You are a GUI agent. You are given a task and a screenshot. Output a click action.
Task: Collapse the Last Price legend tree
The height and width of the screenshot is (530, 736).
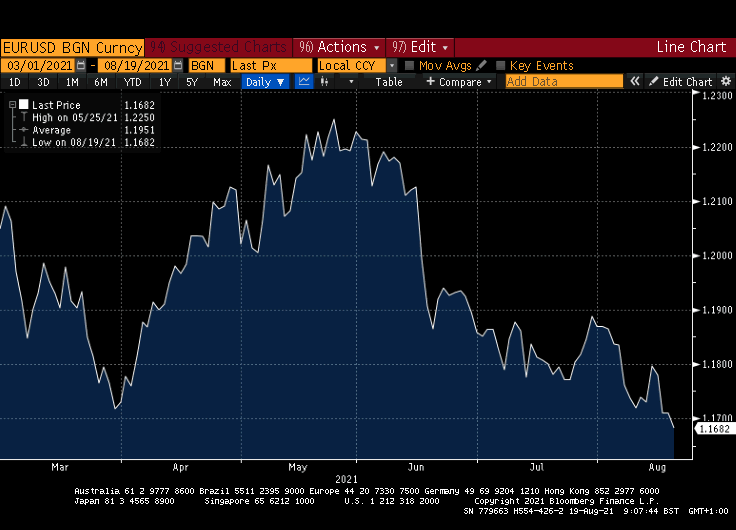point(11,104)
